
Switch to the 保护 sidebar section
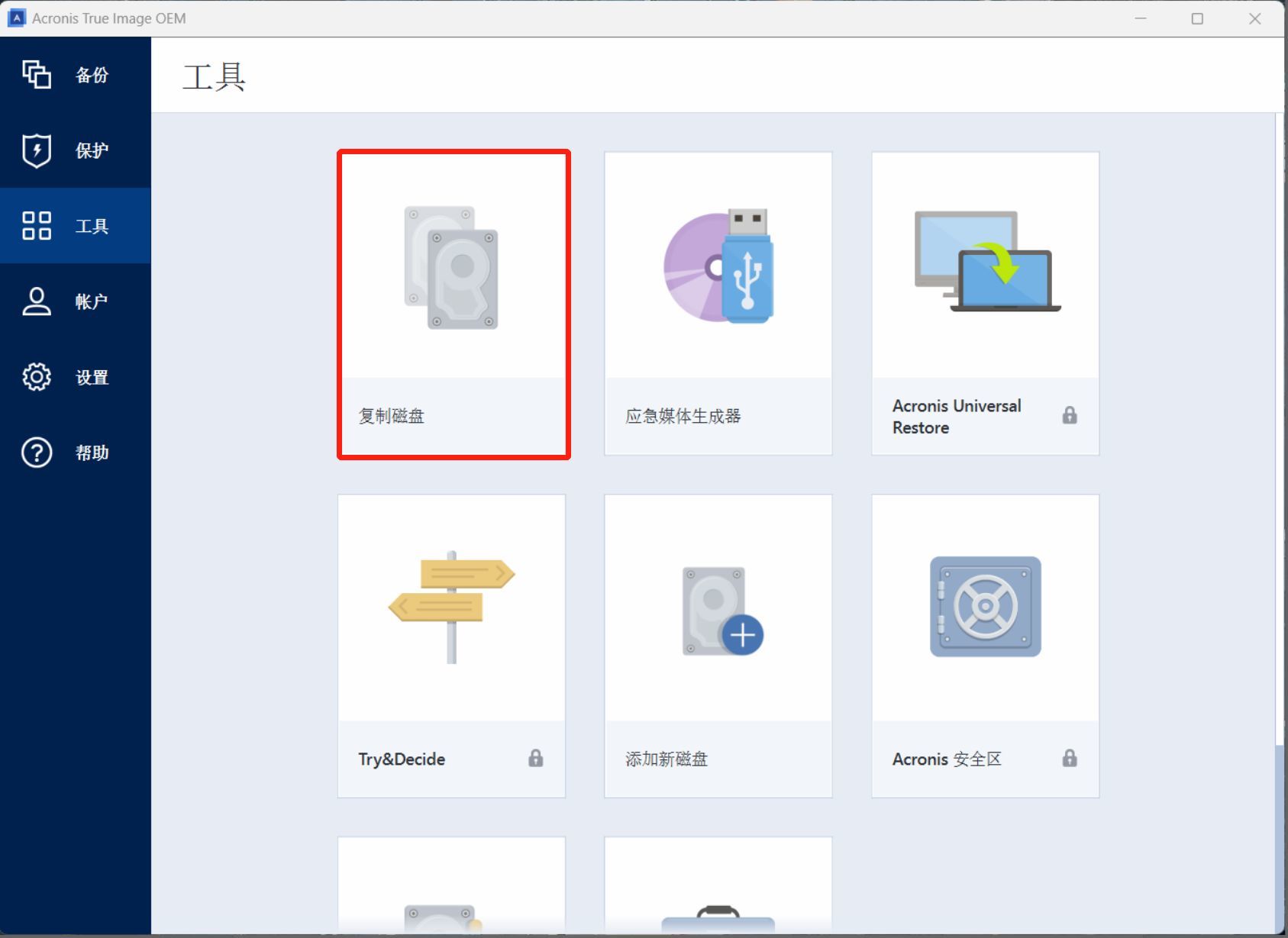(x=76, y=150)
